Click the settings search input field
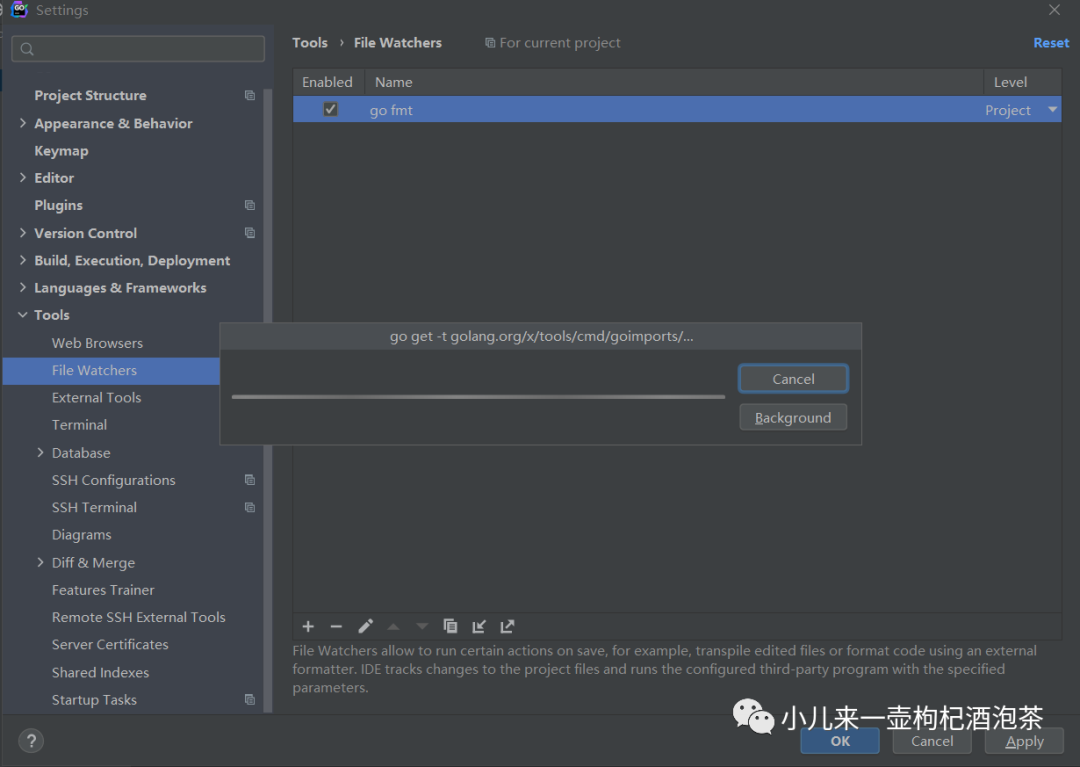 pyautogui.click(x=138, y=49)
